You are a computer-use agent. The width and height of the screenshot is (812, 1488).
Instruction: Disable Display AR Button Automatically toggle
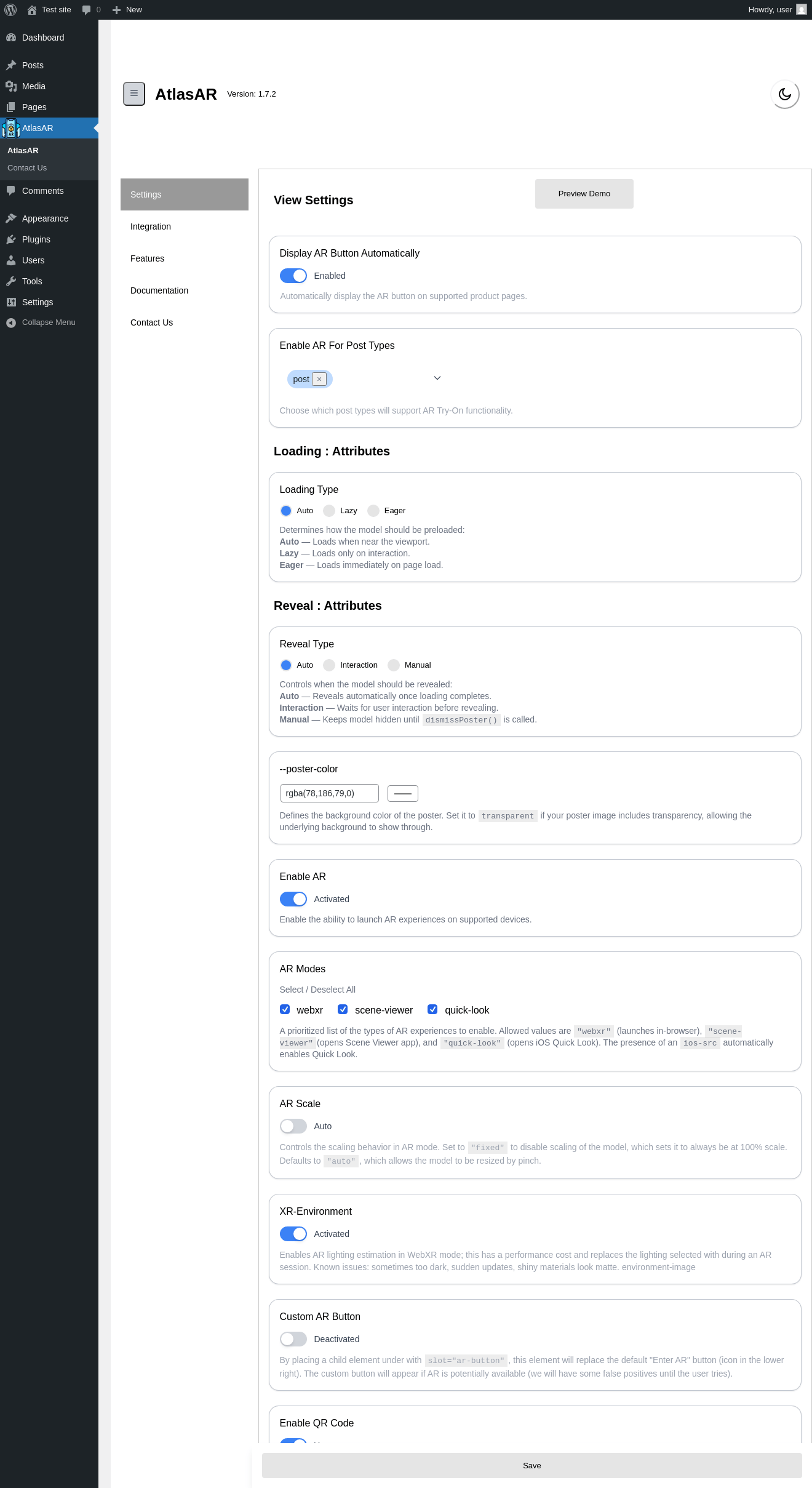click(x=293, y=276)
